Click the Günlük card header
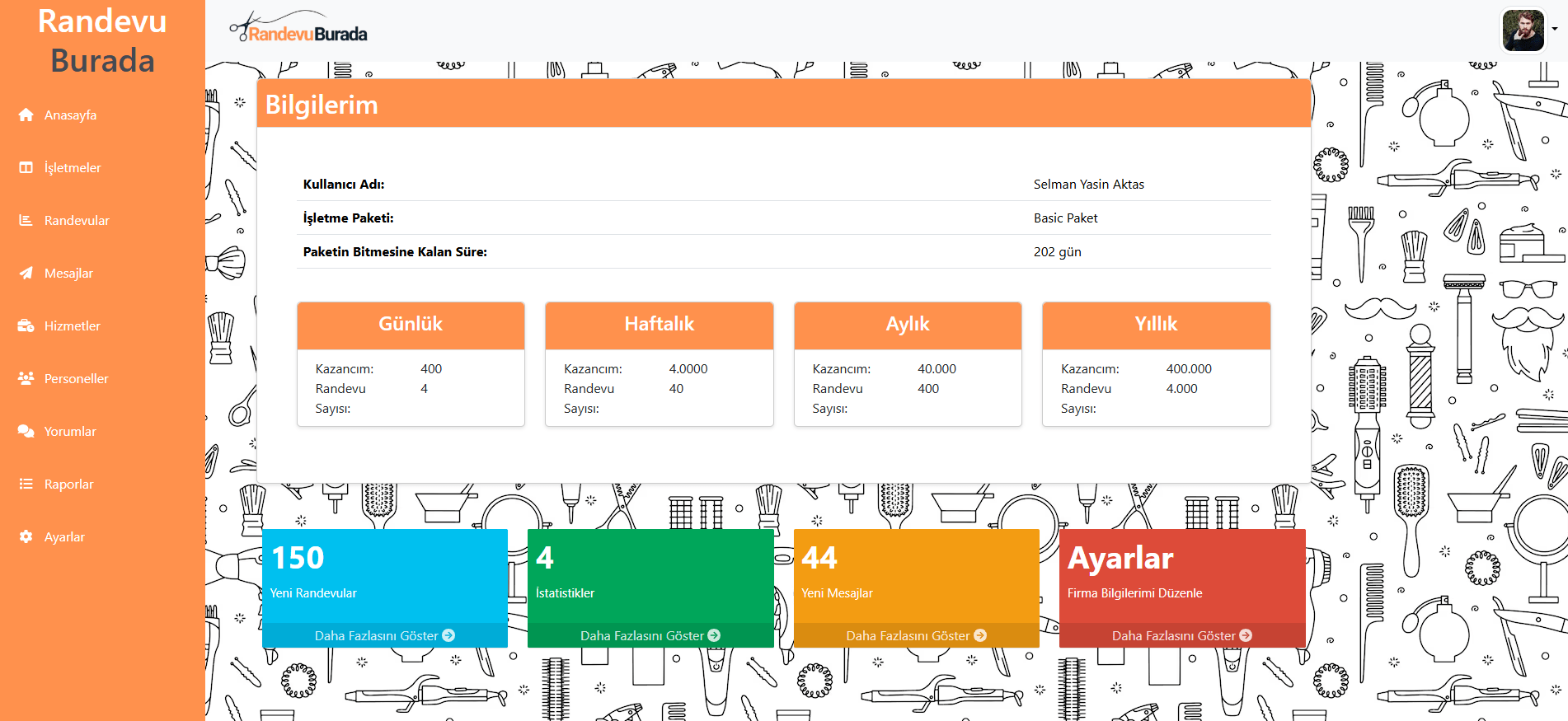This screenshot has width=1568, height=721. click(x=411, y=325)
